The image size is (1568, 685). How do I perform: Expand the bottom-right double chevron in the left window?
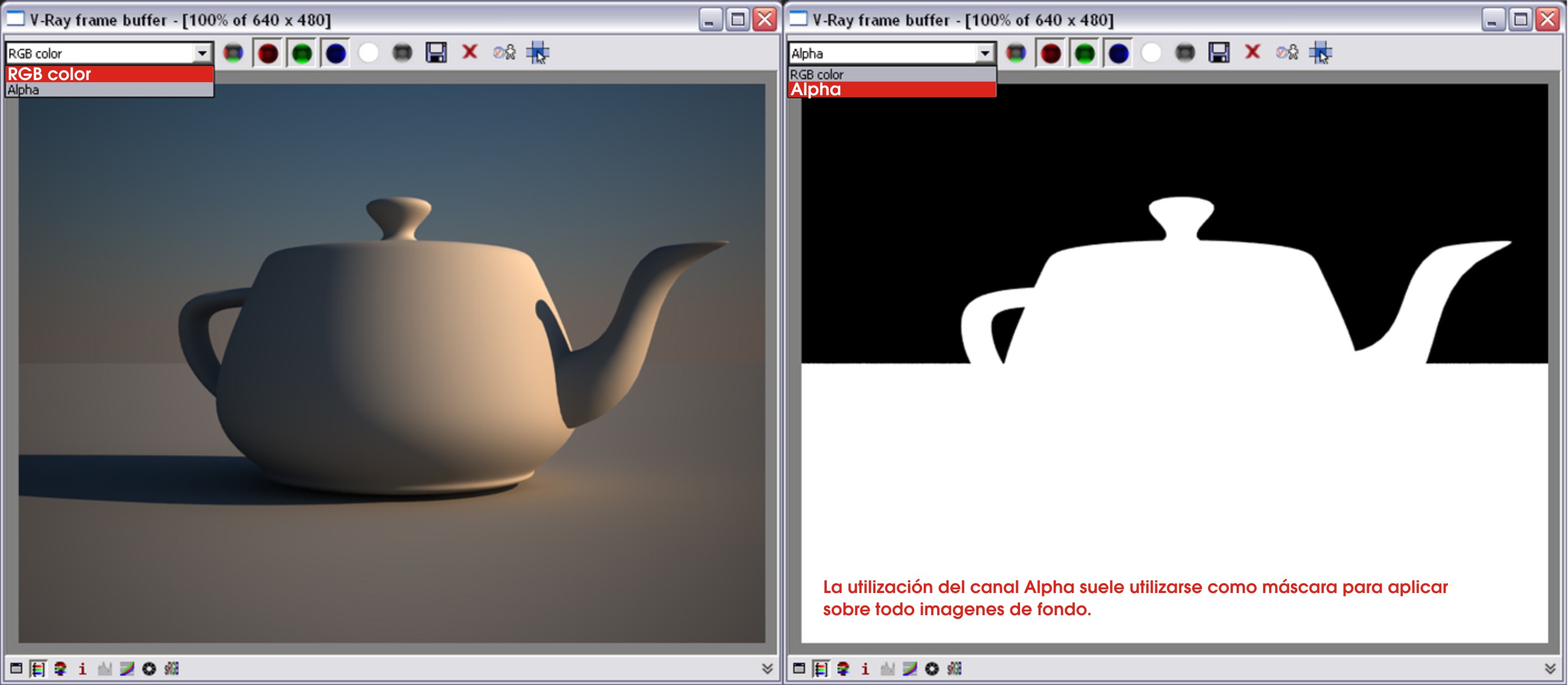(767, 669)
